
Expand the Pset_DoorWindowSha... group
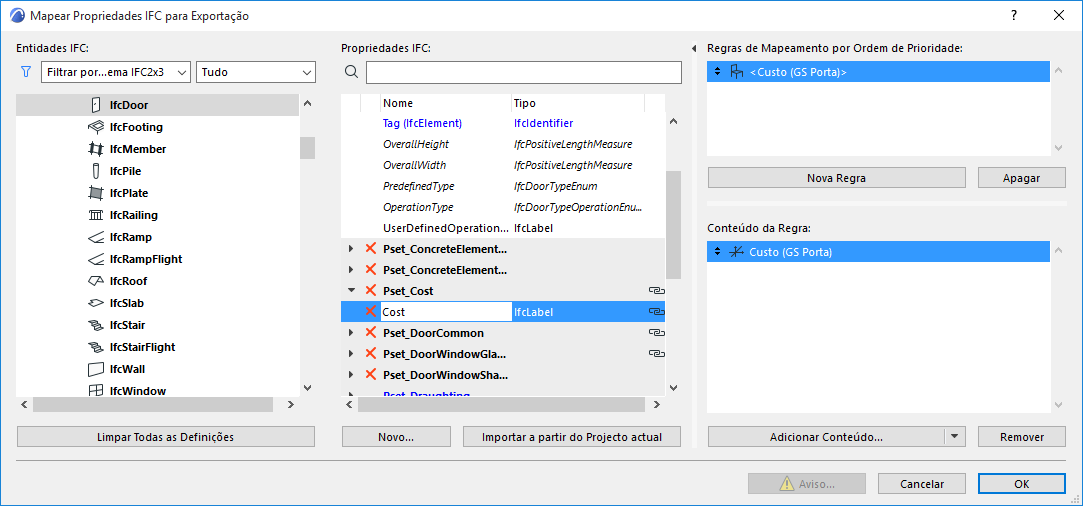click(x=351, y=375)
